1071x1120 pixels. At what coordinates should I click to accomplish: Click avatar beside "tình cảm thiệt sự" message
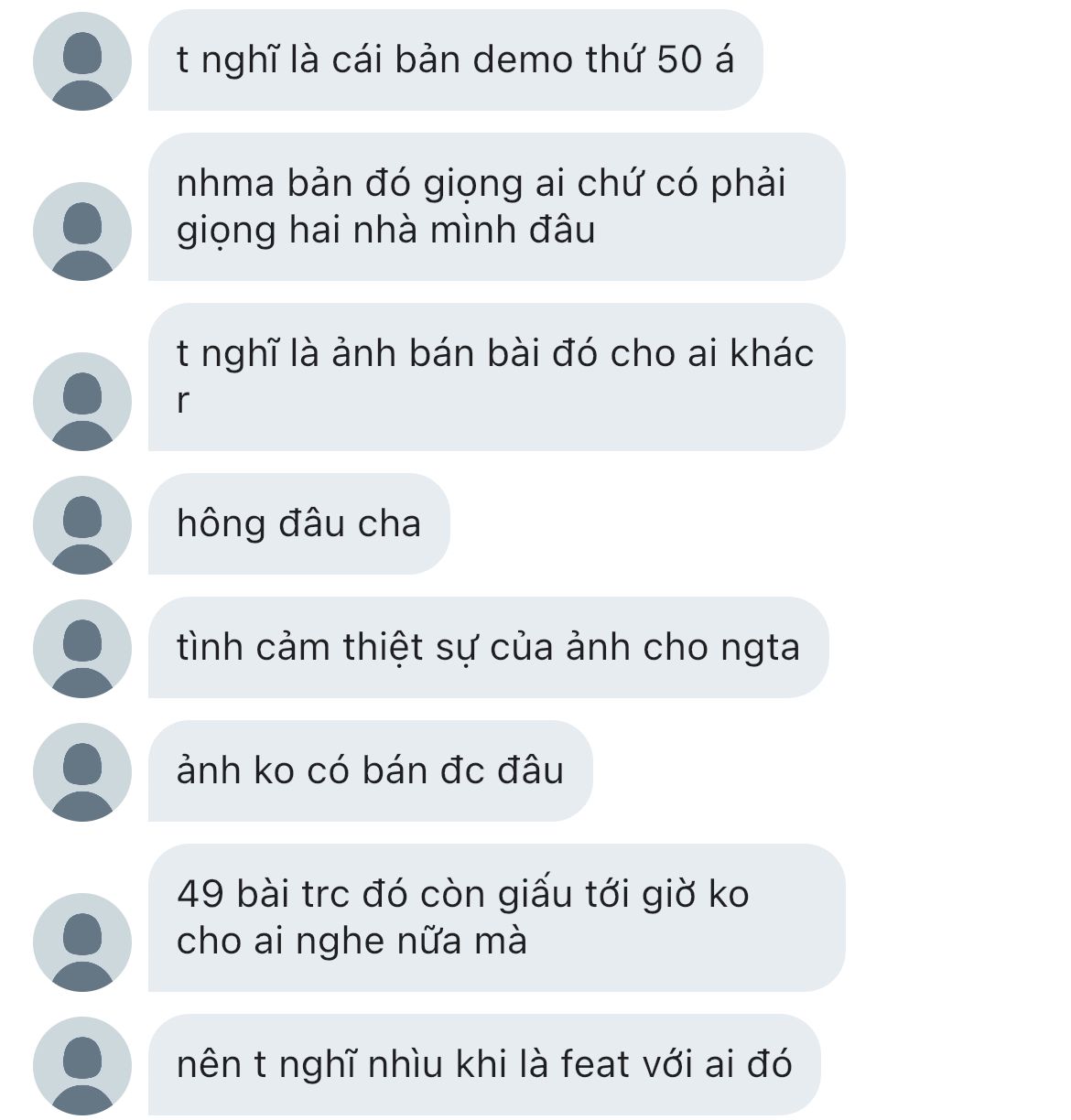coord(82,649)
